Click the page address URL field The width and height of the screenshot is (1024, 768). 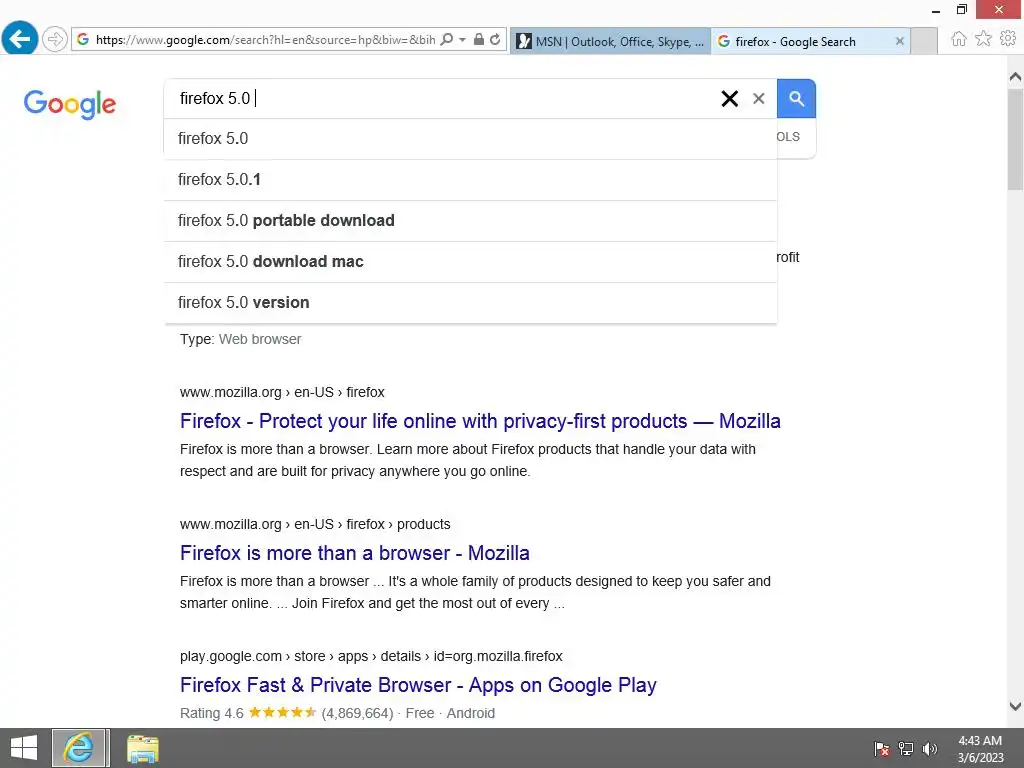pos(265,40)
